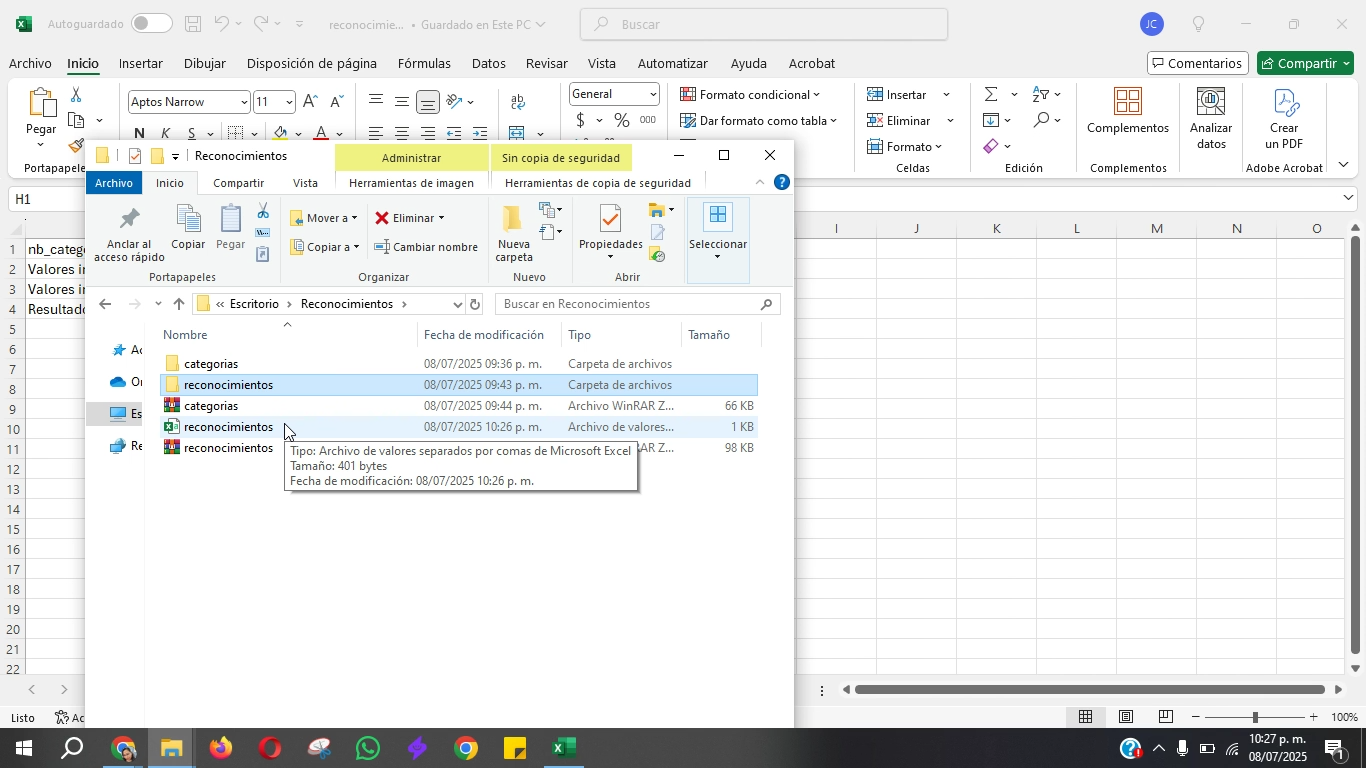Click Comentarios button in Excel
Image resolution: width=1366 pixels, height=768 pixels.
[1197, 63]
